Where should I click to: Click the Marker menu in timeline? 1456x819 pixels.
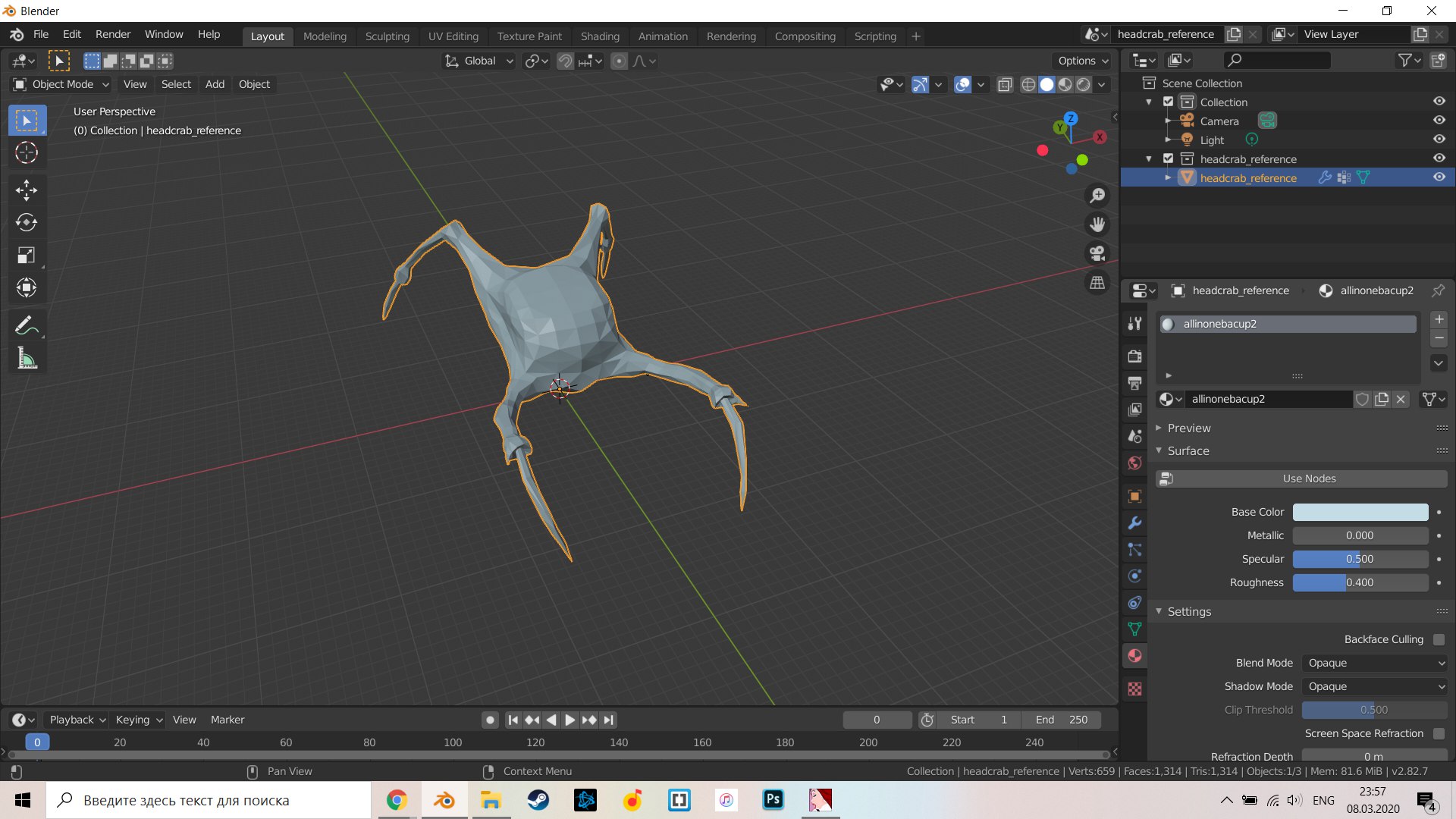pyautogui.click(x=227, y=720)
